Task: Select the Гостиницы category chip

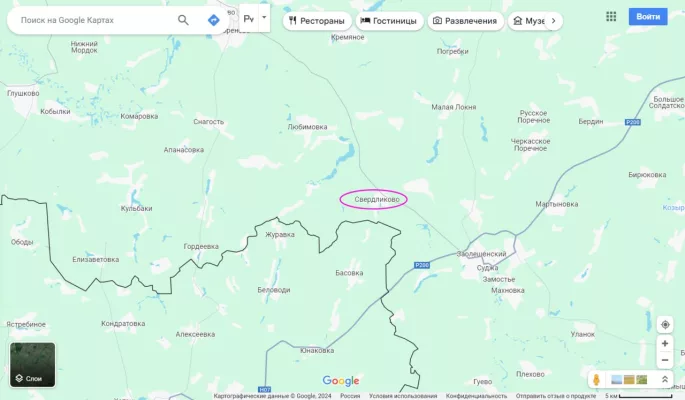Action: [x=390, y=21]
